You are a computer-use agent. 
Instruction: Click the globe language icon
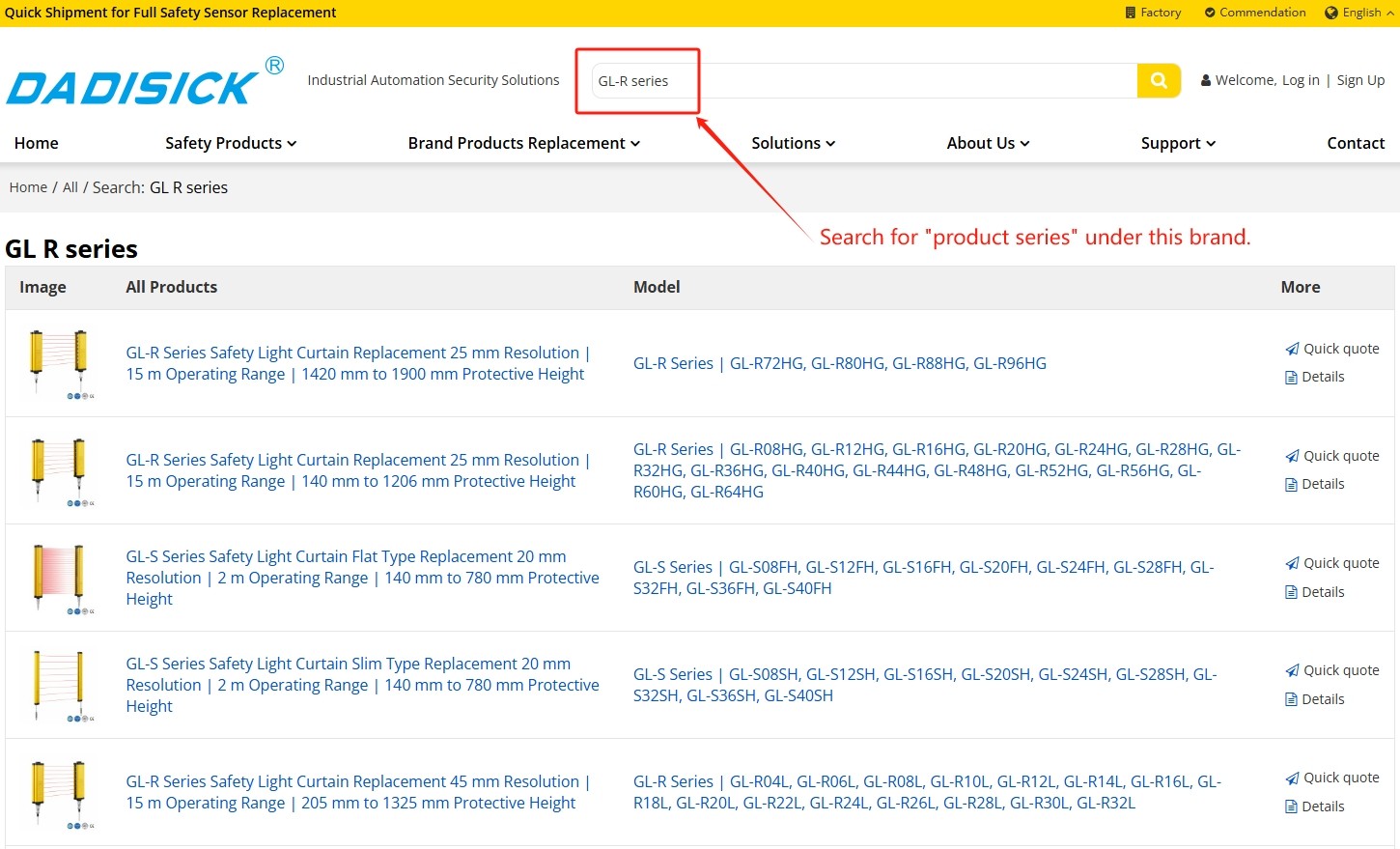1331,13
